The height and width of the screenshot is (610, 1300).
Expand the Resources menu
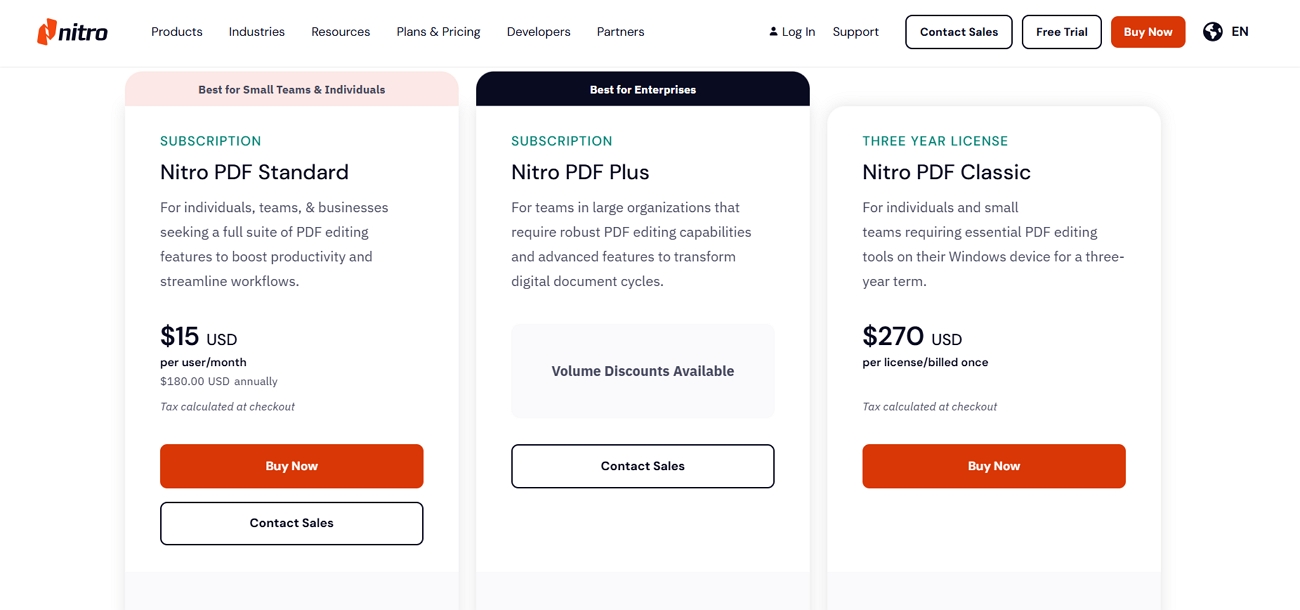[341, 32]
